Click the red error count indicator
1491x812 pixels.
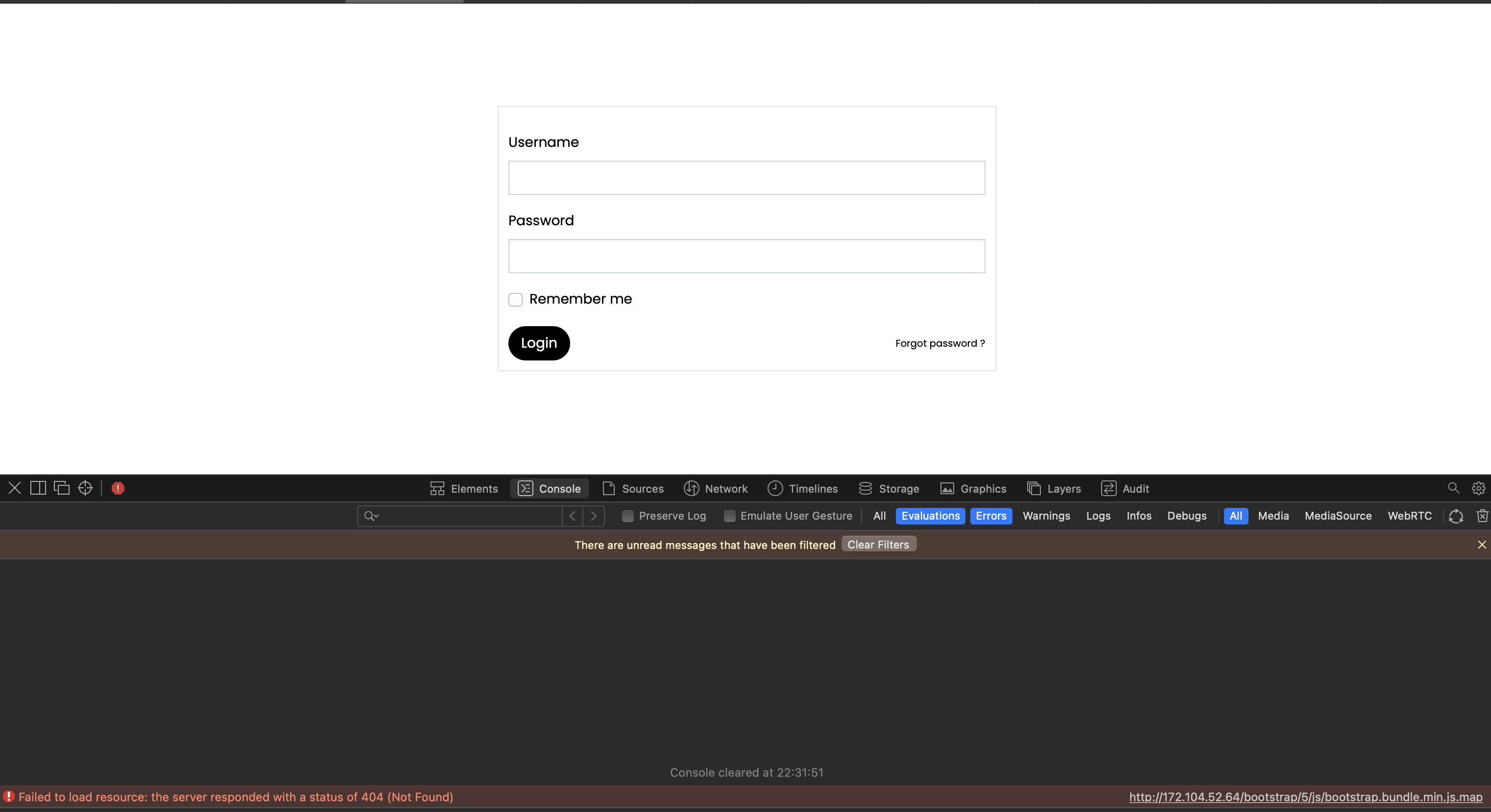click(x=118, y=488)
